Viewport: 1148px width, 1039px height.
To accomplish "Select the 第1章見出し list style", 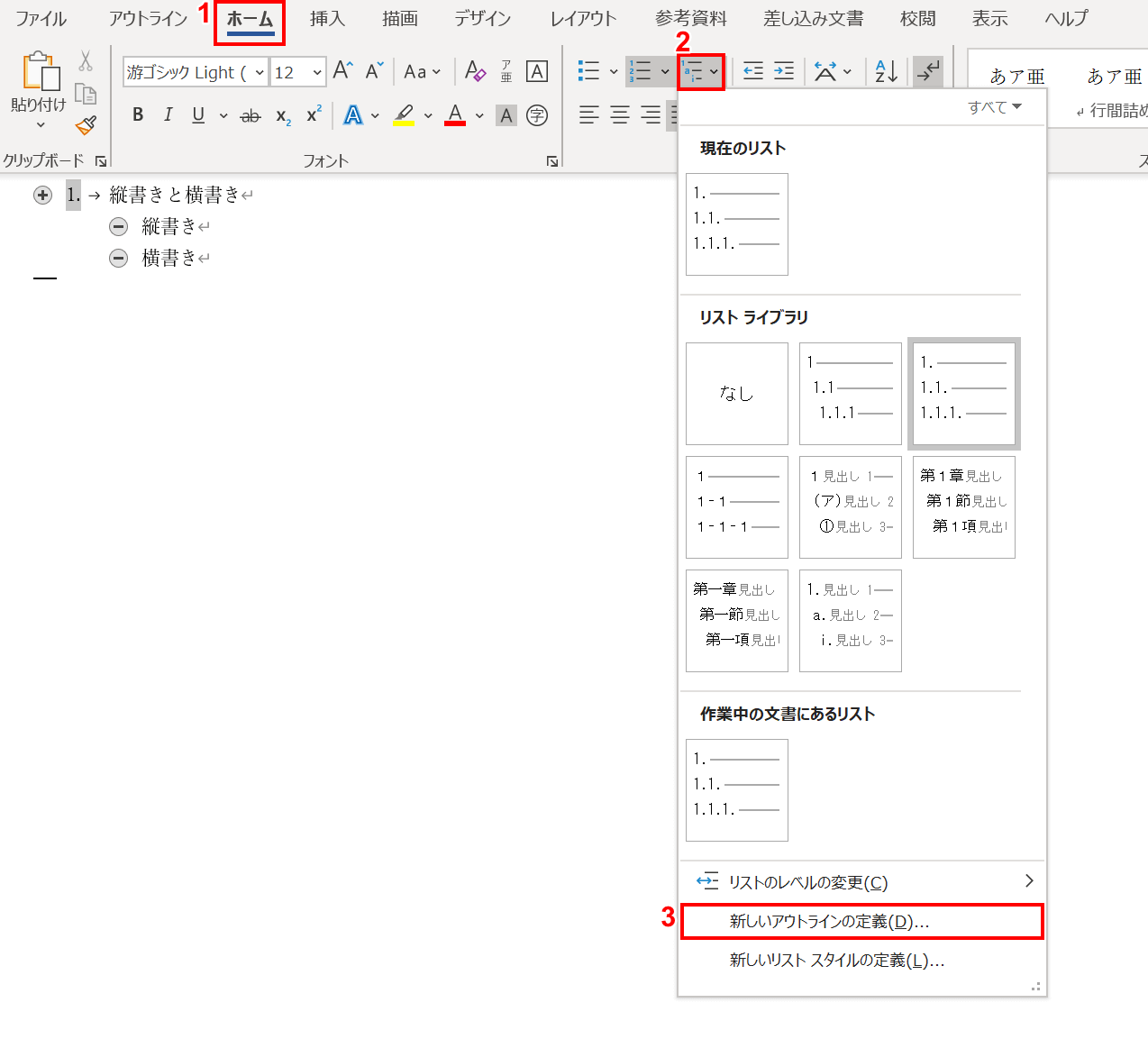I will coord(964,507).
